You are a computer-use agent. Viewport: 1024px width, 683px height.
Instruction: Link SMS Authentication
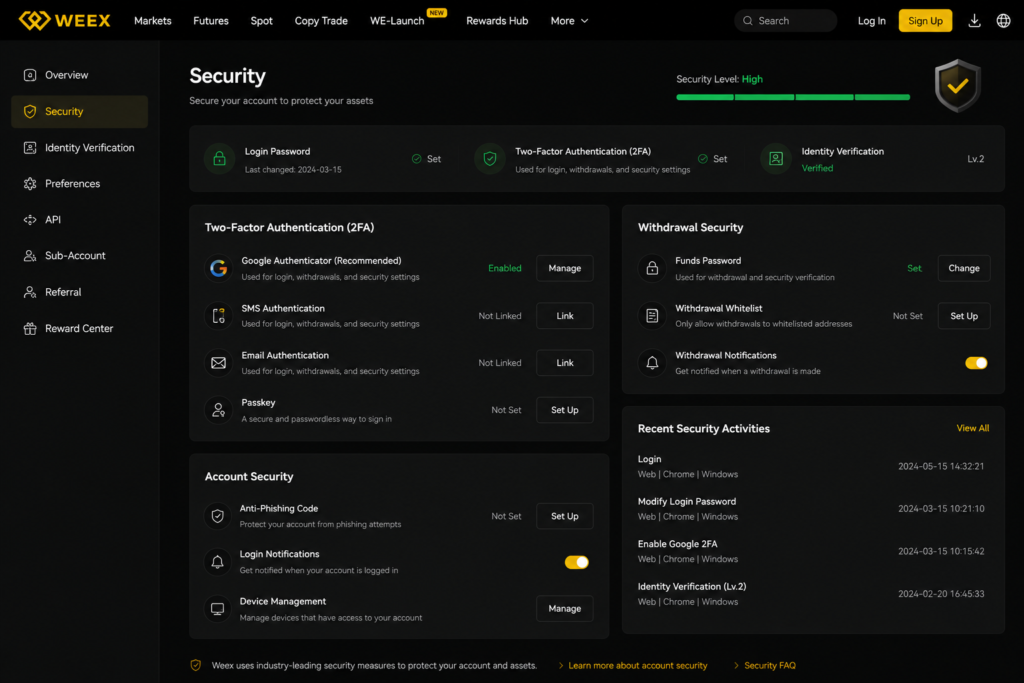pyautogui.click(x=564, y=315)
